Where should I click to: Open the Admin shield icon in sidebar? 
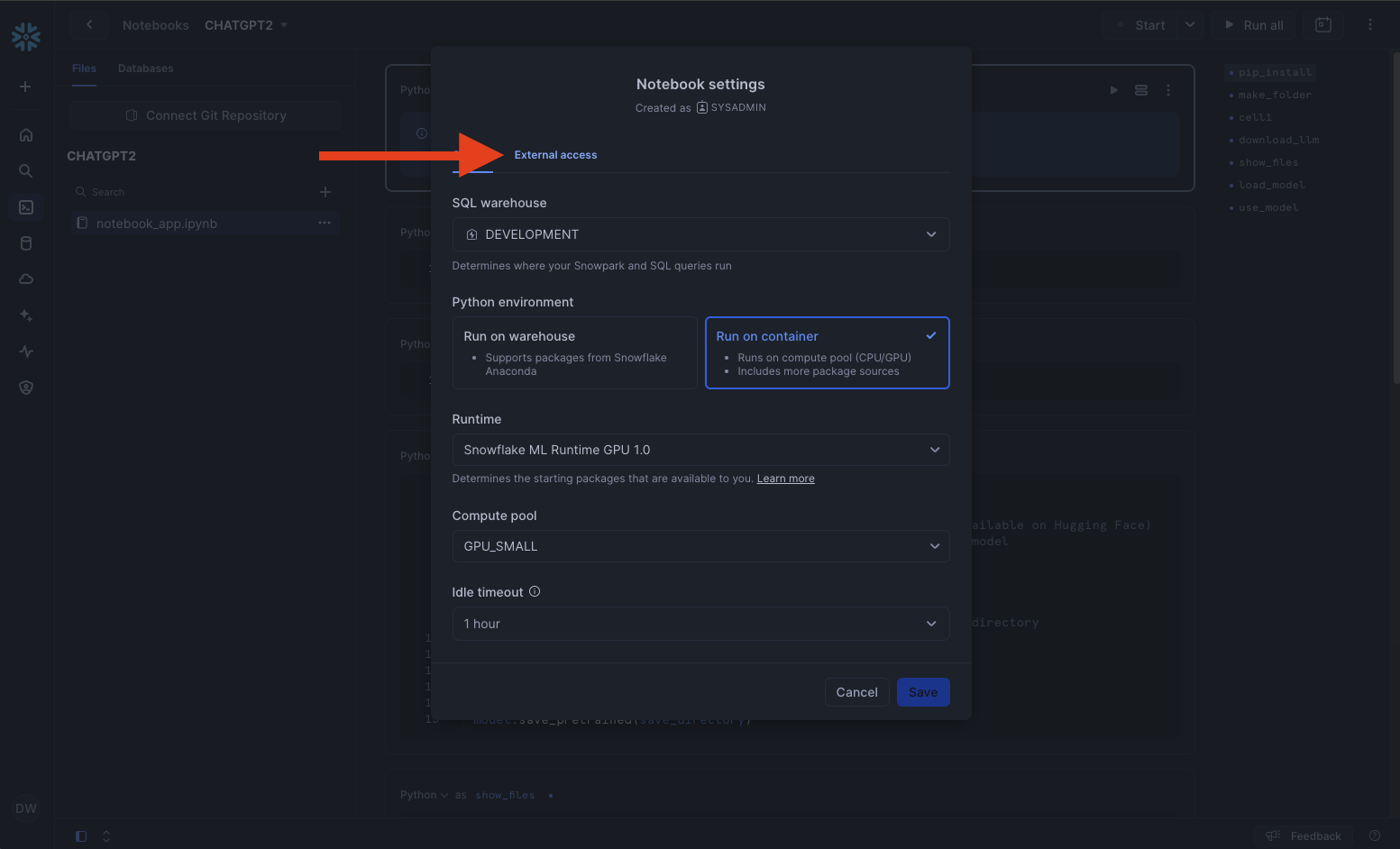26,388
